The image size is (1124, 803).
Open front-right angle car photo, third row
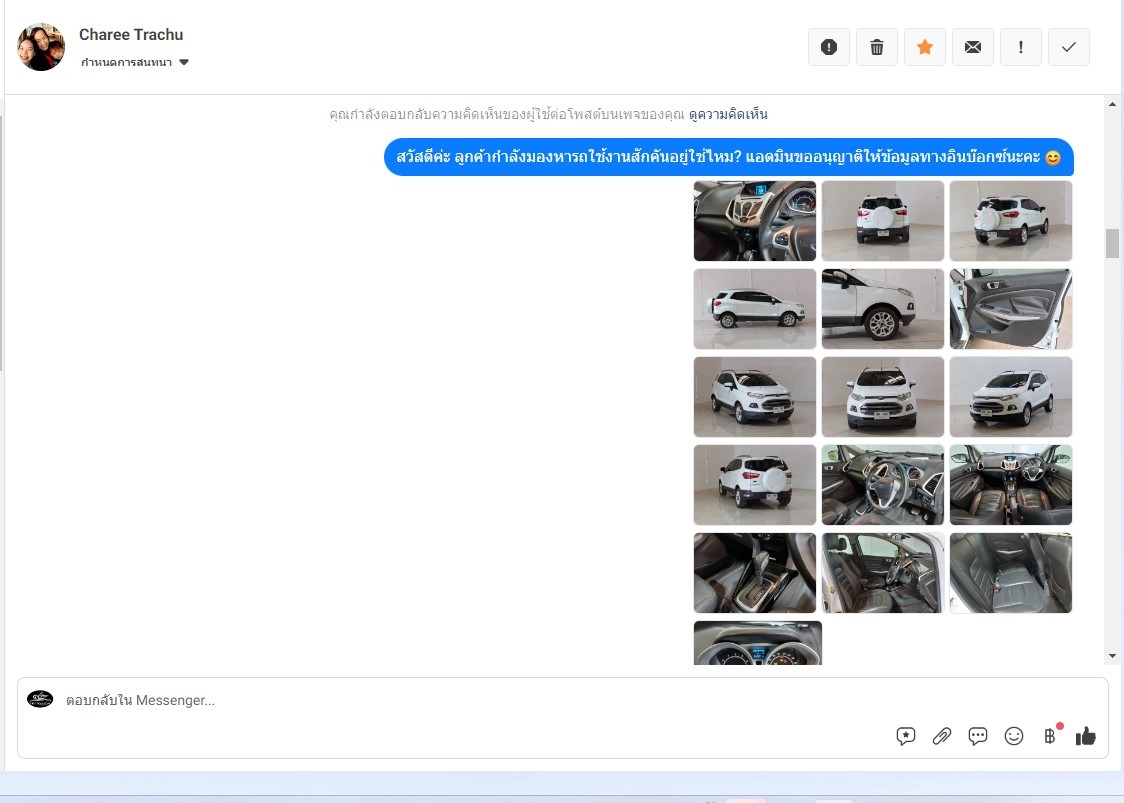point(1011,397)
